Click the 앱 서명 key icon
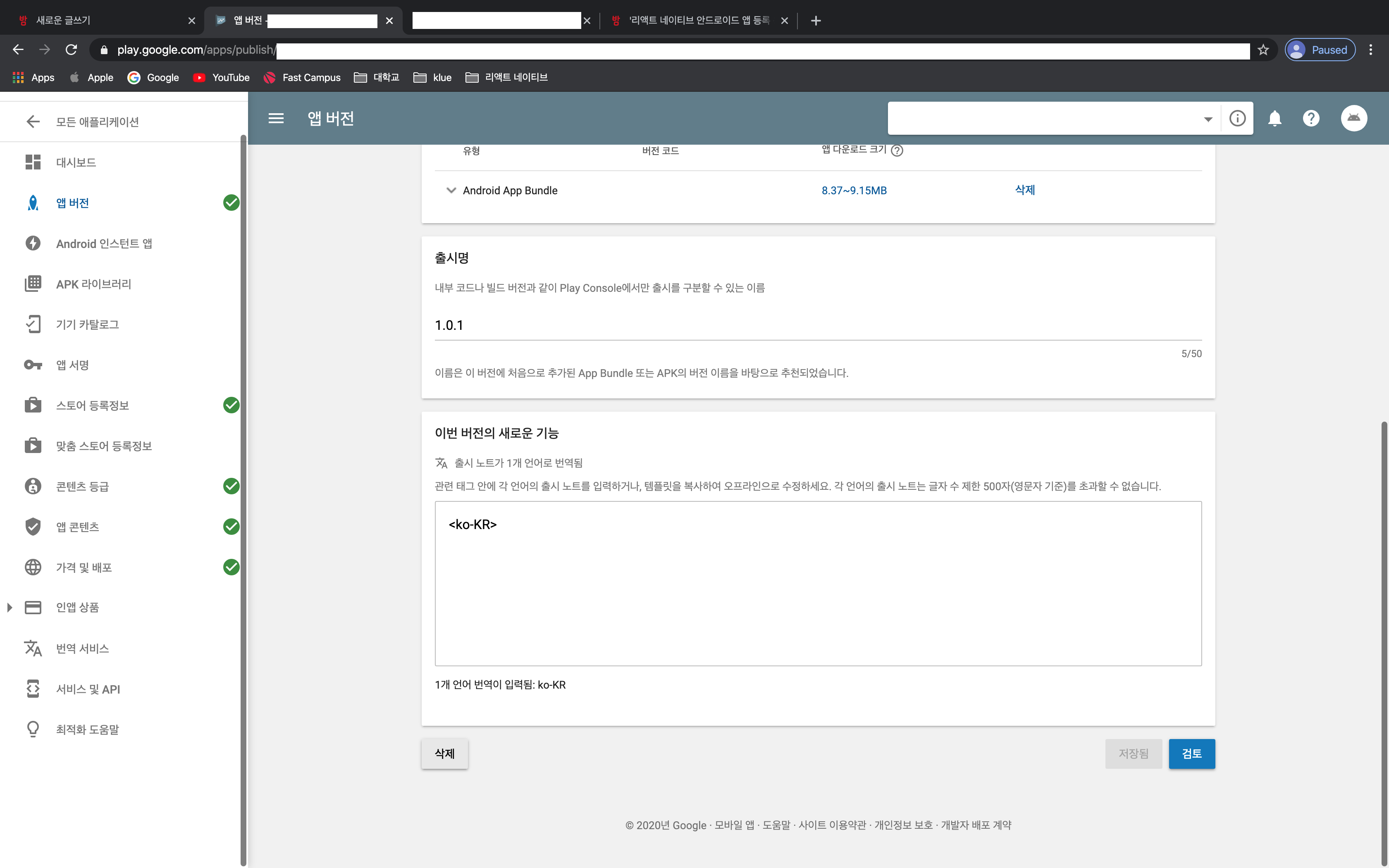Screen dimensions: 1389x868 [33, 365]
